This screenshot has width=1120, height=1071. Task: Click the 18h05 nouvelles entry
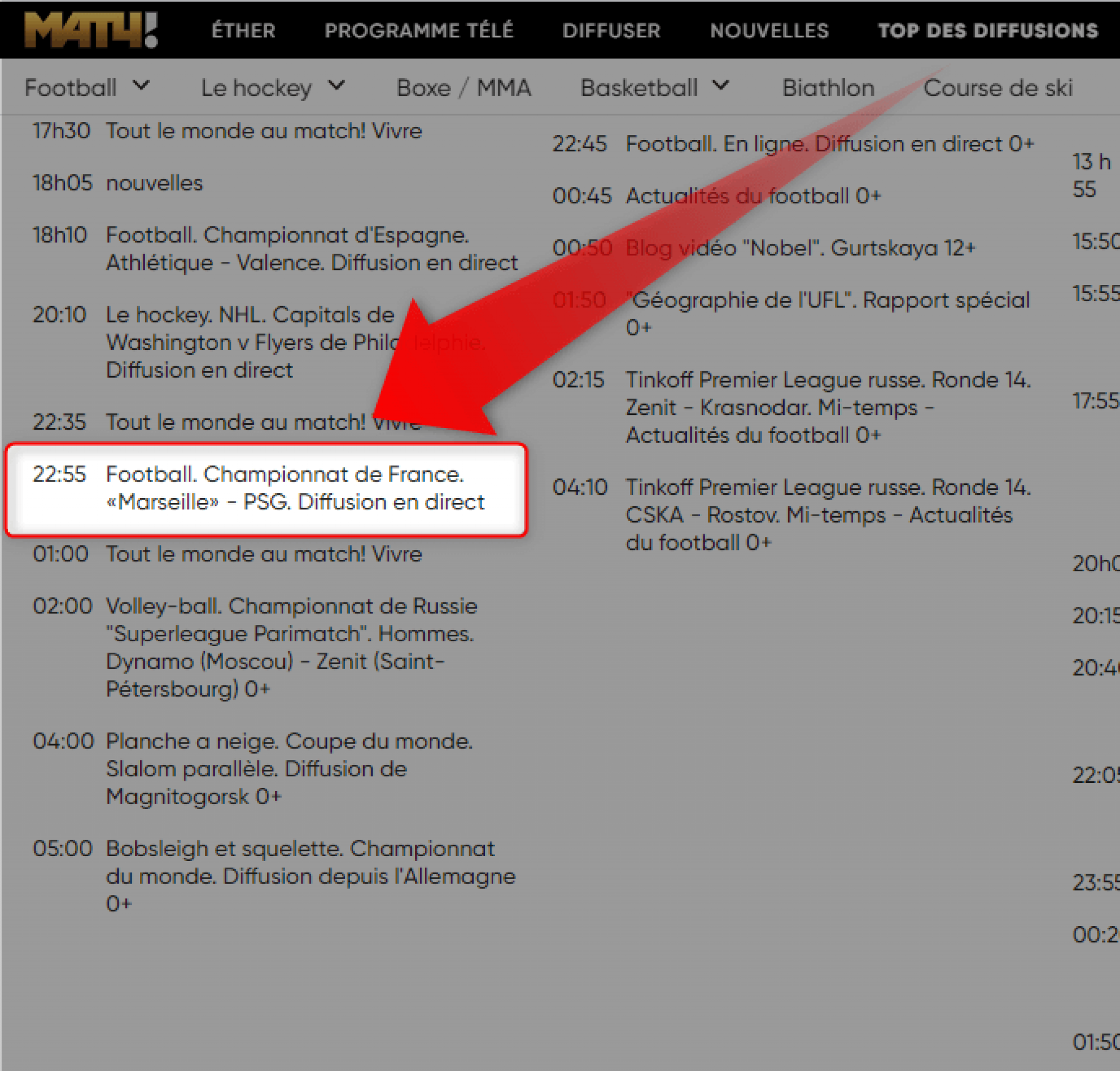coord(117,183)
